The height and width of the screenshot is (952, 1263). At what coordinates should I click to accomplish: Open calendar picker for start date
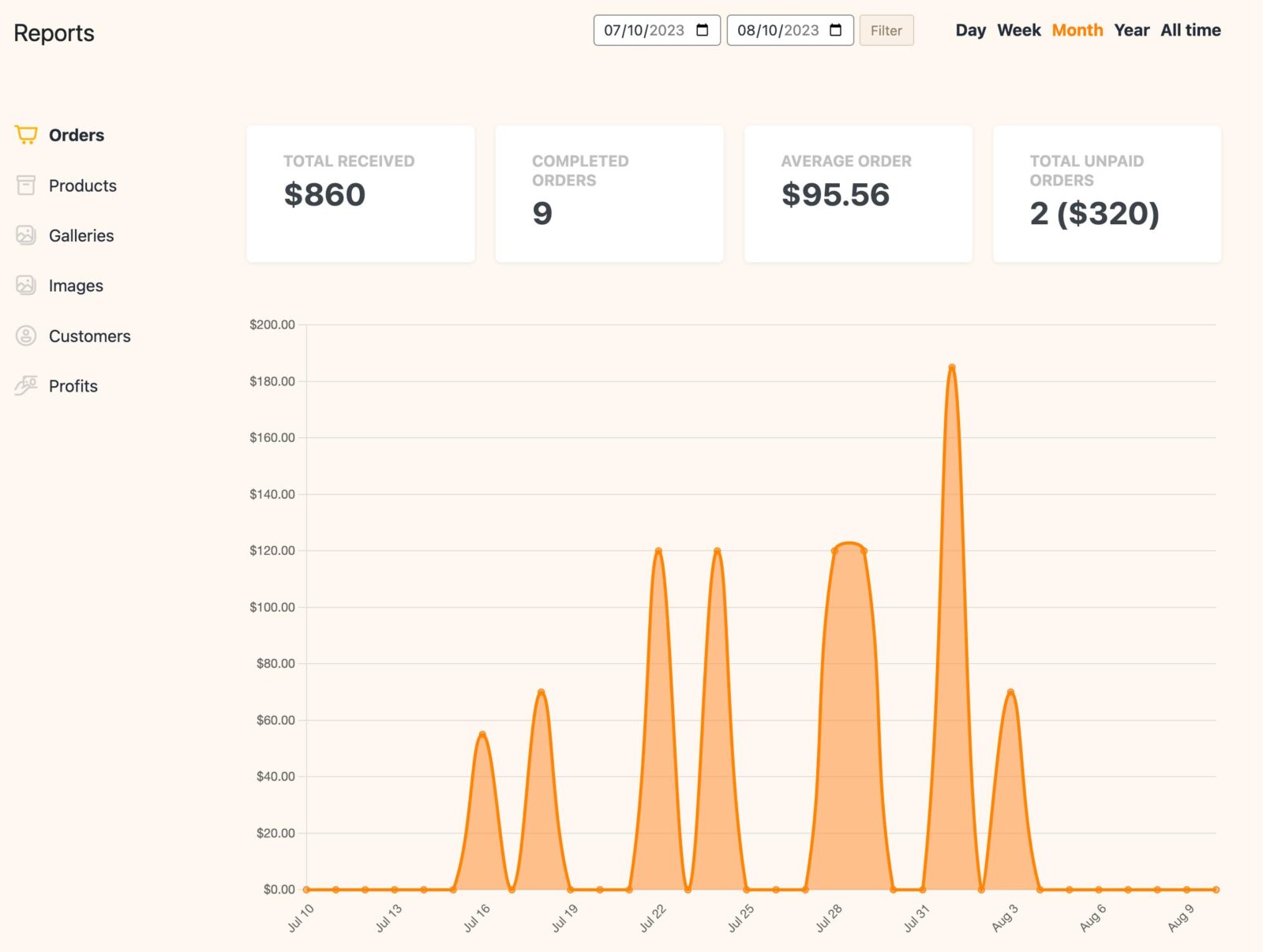coord(703,30)
